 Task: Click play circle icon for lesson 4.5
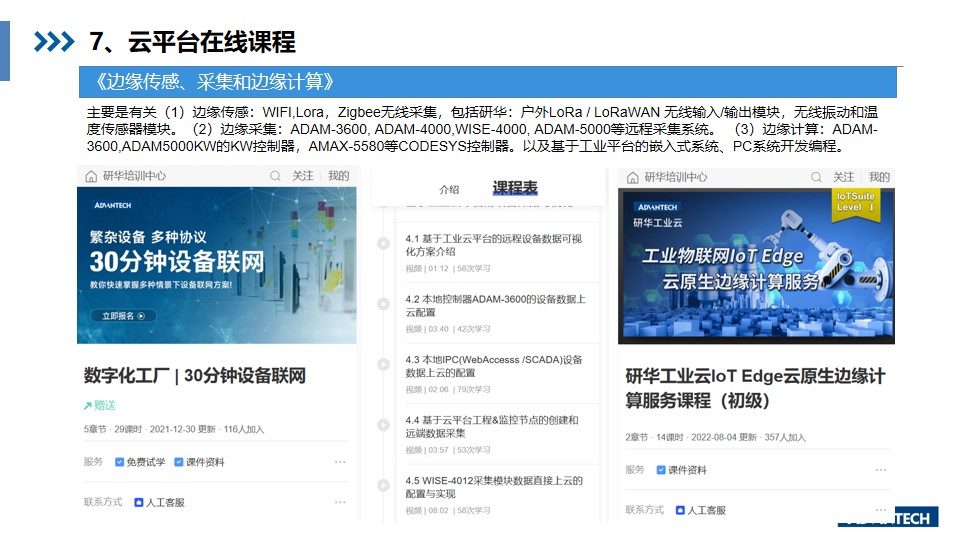383,486
